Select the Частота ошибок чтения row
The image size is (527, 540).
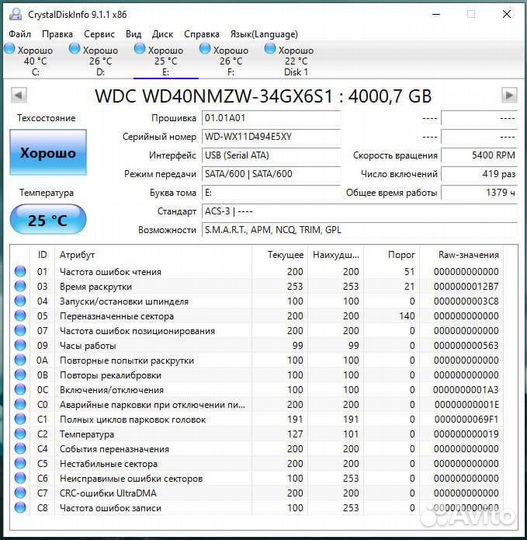[x=257, y=272]
